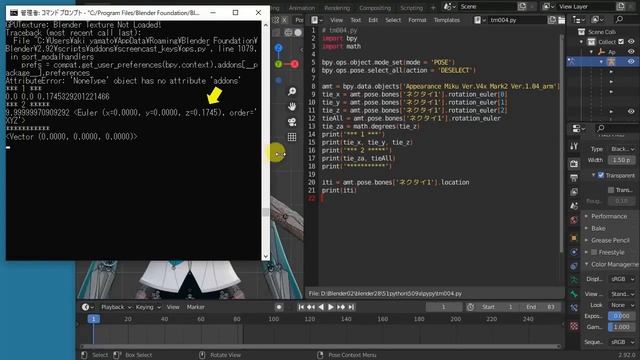
Task: Uncheck the Transparent film checkbox
Action: click(x=601, y=175)
